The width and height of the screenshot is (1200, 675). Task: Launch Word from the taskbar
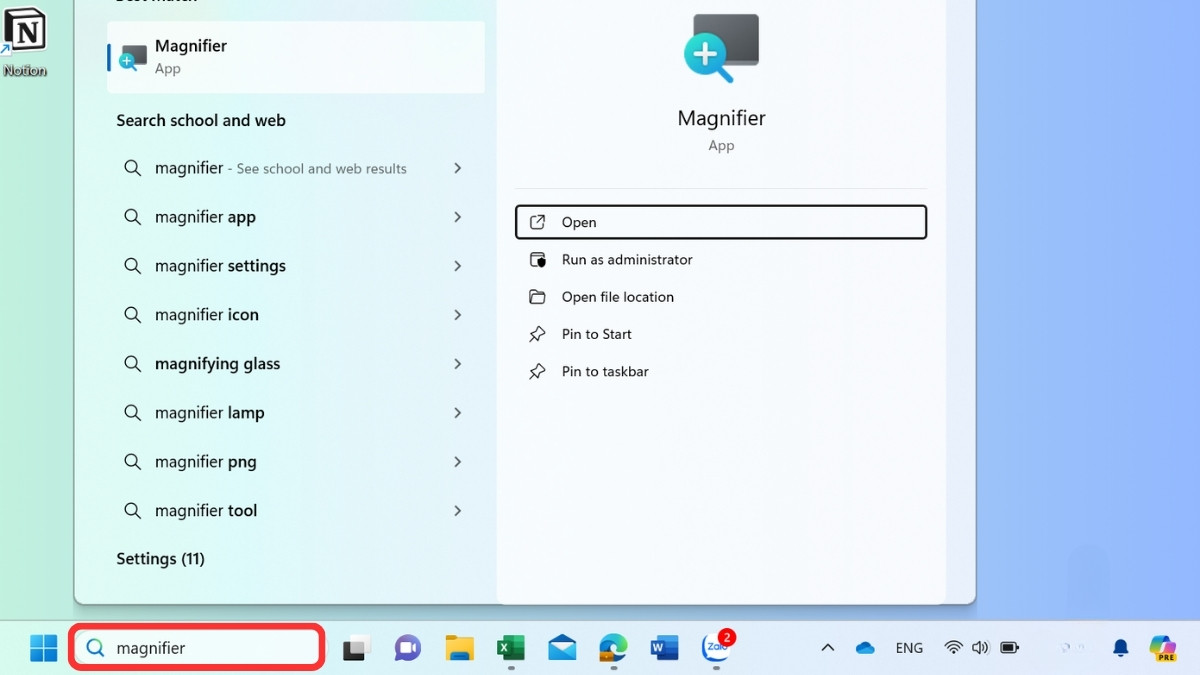point(664,648)
